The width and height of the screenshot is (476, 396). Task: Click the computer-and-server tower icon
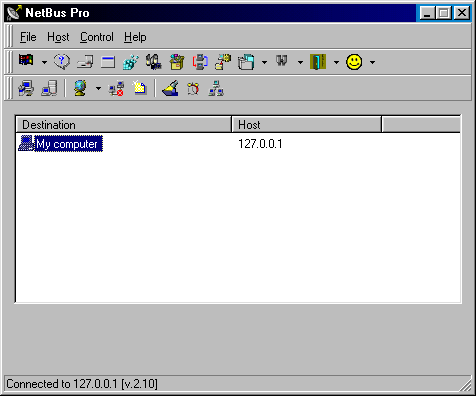click(x=49, y=88)
